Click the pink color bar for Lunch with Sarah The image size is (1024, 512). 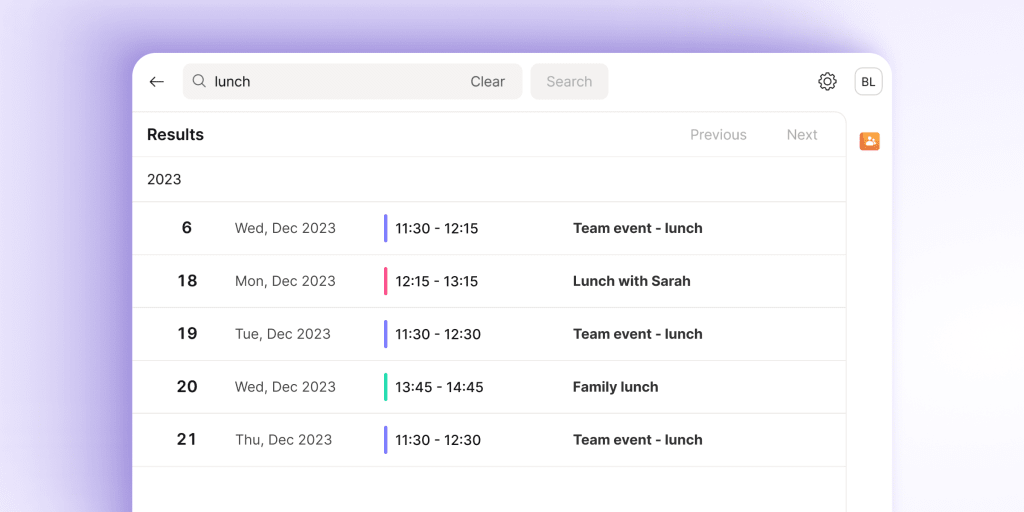[x=385, y=281]
